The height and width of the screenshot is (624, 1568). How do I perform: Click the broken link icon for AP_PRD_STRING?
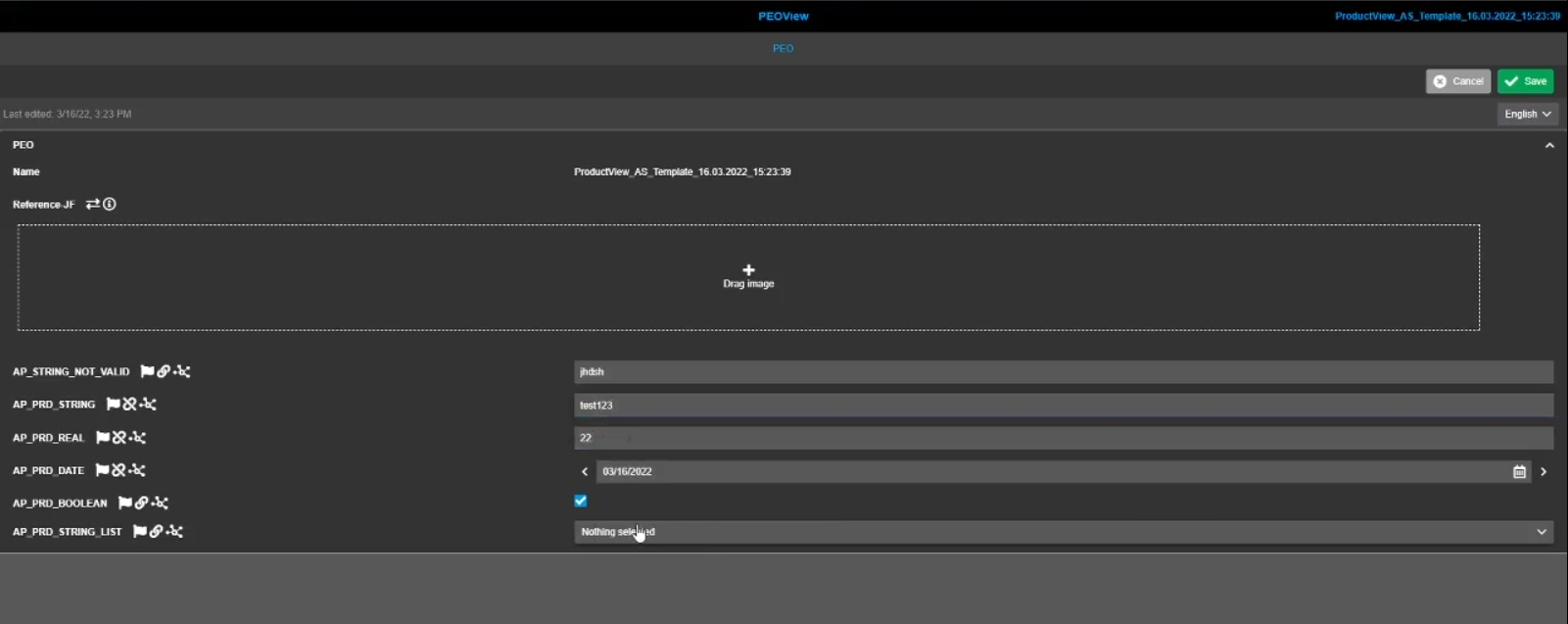click(x=129, y=404)
